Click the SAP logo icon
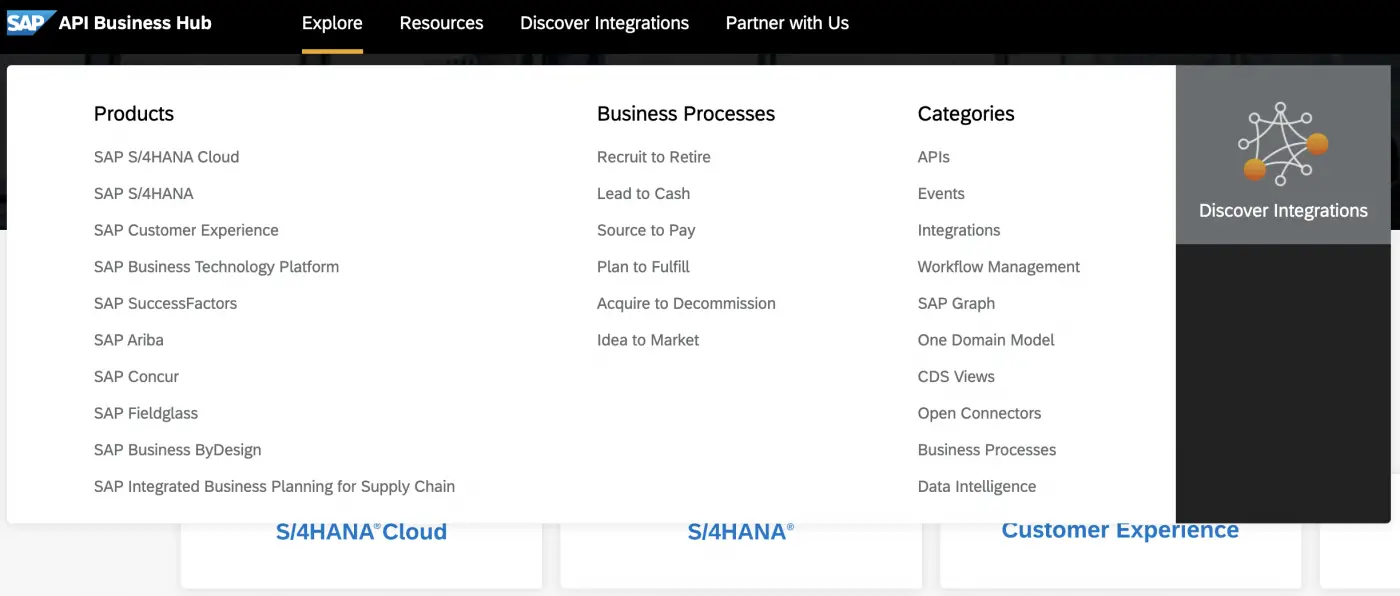 [30, 22]
